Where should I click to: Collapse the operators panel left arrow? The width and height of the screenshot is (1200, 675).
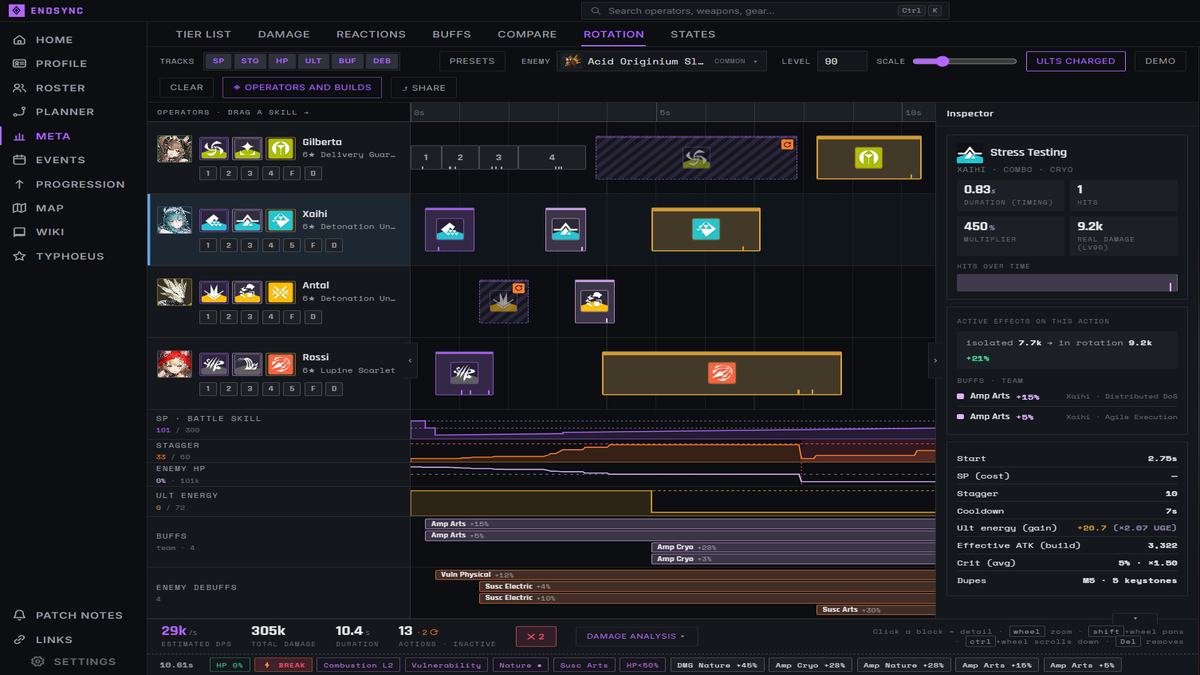point(412,360)
